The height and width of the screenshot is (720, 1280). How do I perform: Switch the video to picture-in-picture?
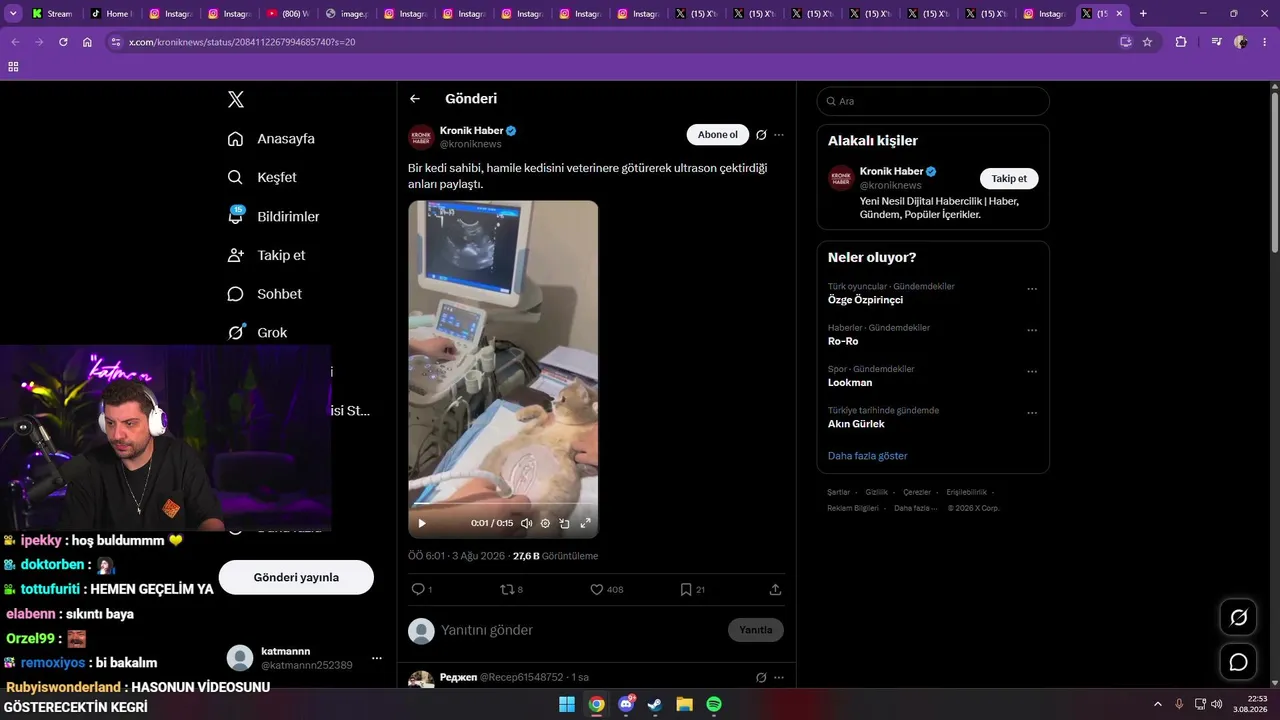pyautogui.click(x=565, y=523)
